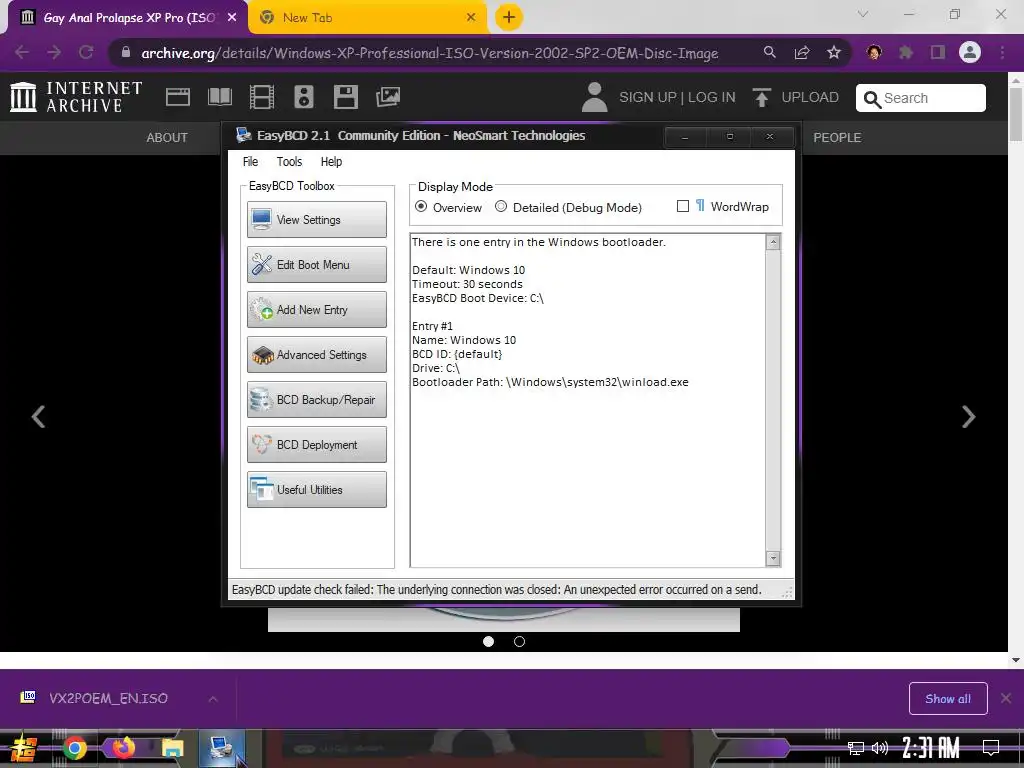Close the New Tab browser tab
This screenshot has width=1024, height=768.
click(x=471, y=18)
